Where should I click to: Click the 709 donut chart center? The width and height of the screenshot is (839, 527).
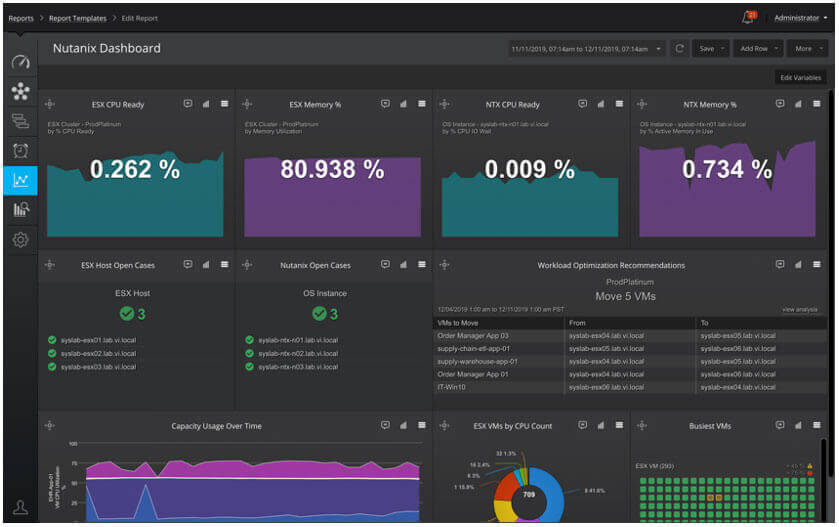tap(529, 495)
